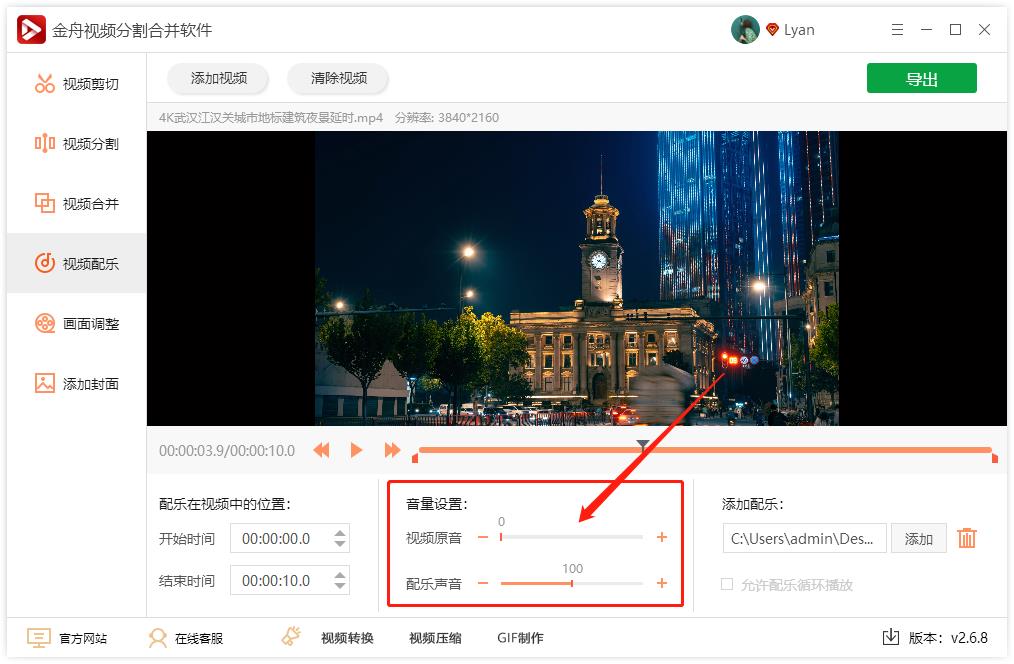Click the 在线客服 person icon
The height and width of the screenshot is (664, 1014).
(x=157, y=638)
